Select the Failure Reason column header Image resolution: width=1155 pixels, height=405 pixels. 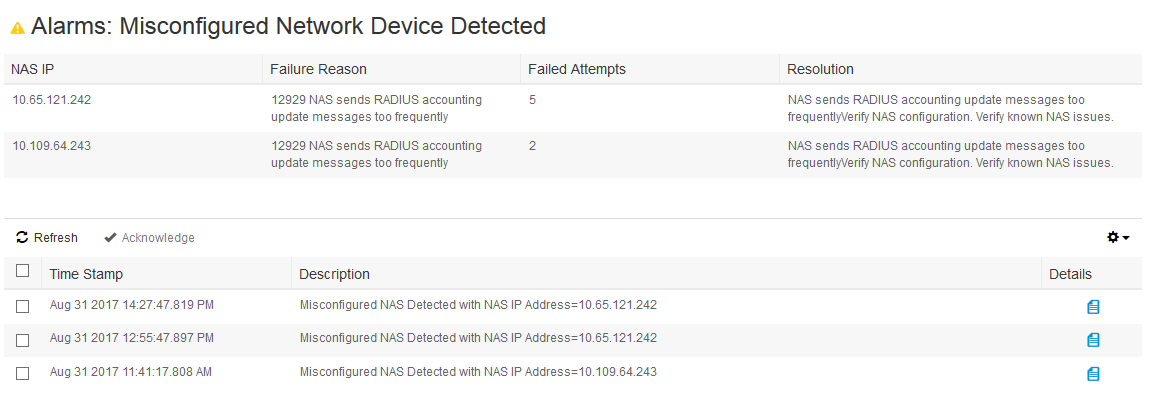tap(318, 69)
